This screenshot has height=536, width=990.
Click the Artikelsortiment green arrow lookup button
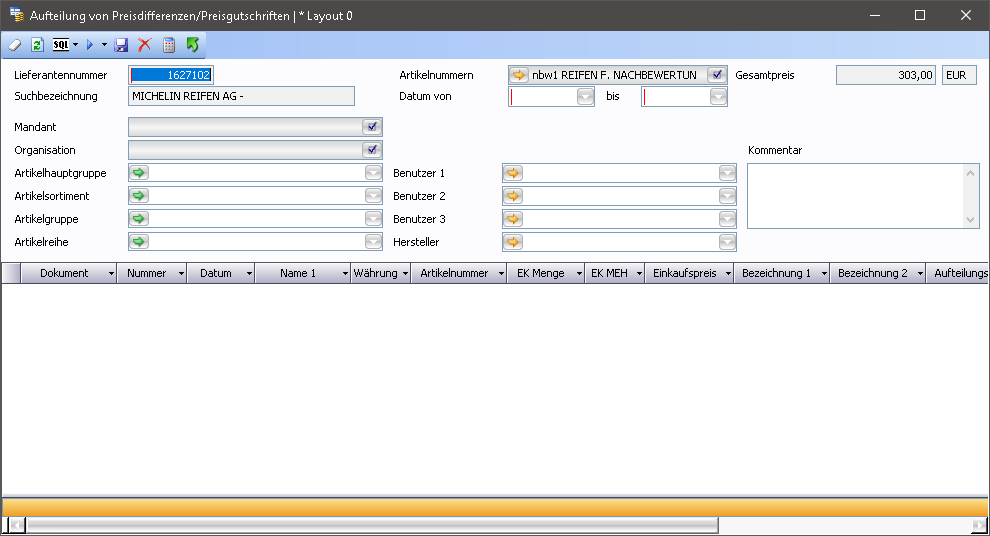pyautogui.click(x=139, y=196)
